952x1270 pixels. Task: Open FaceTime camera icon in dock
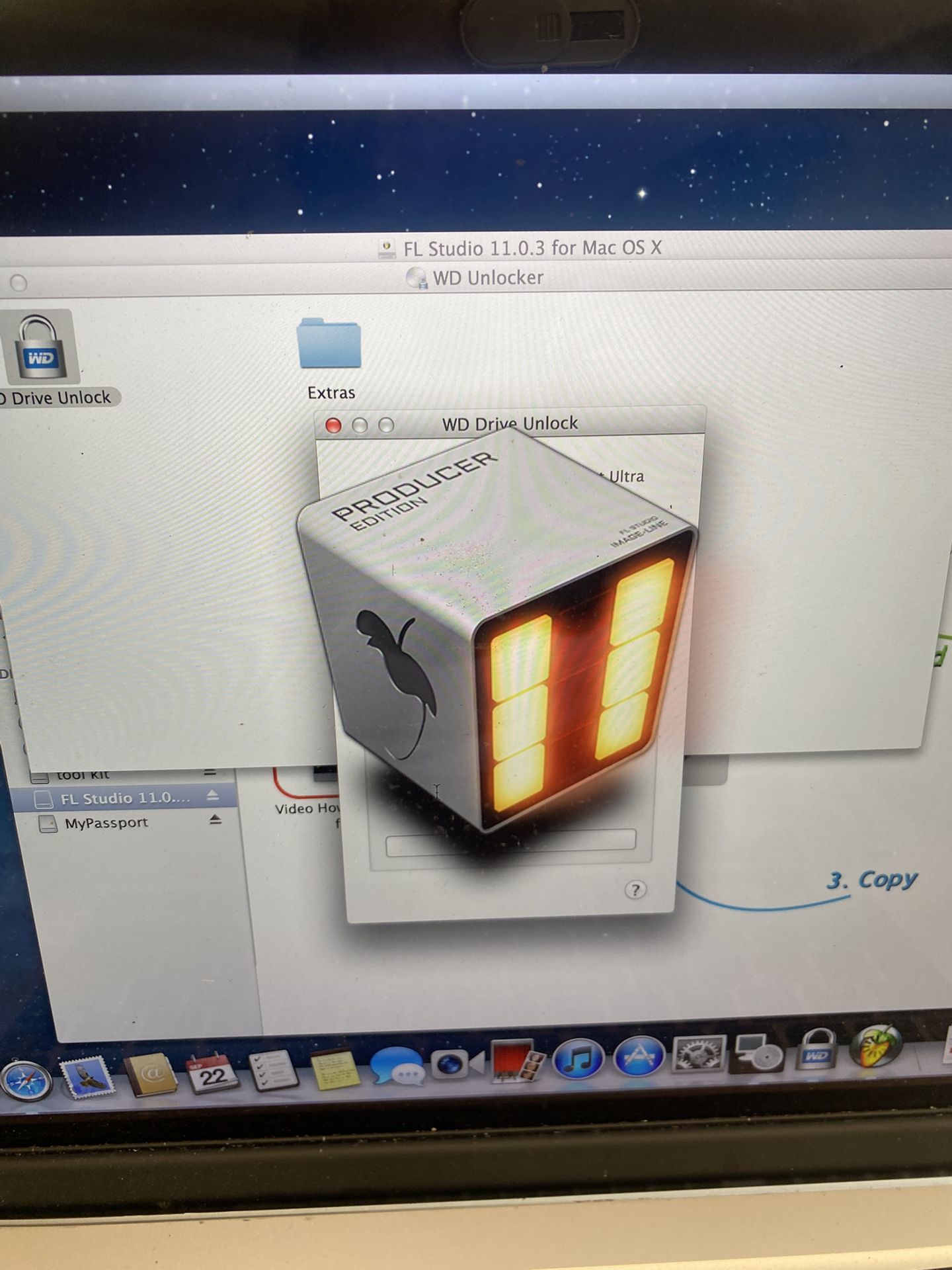457,1064
